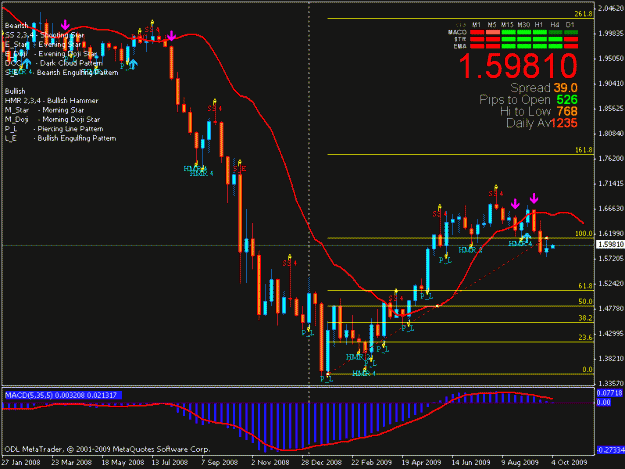The height and width of the screenshot is (469, 625).
Task: Click the 22 Feb 2009 date label
Action: [371, 462]
